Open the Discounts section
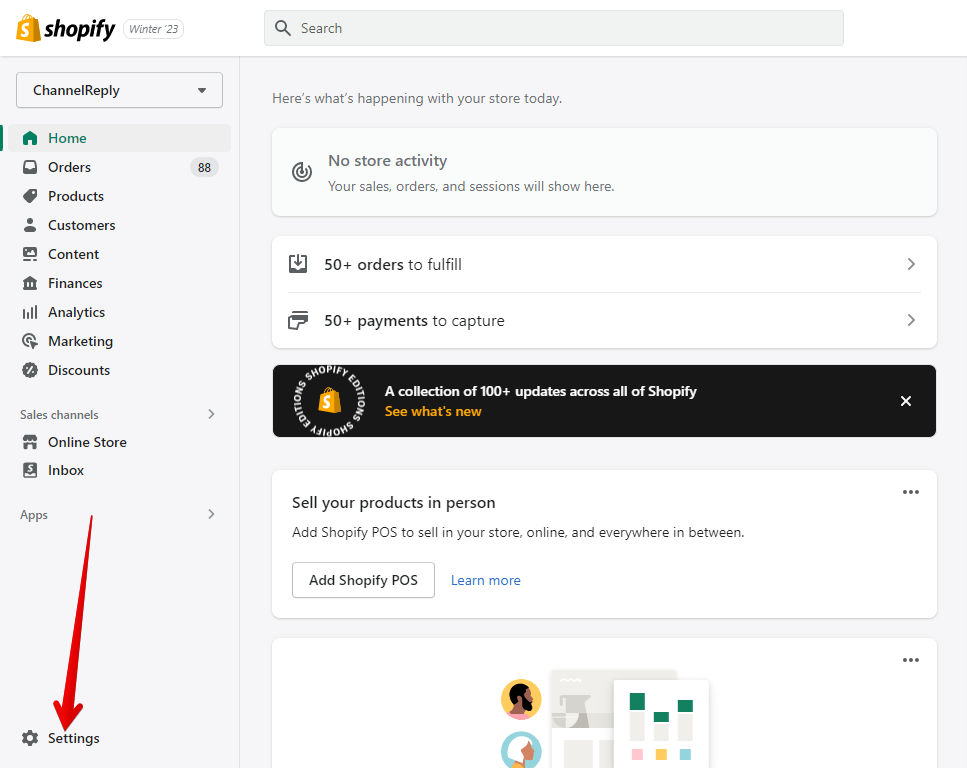Viewport: 967px width, 768px height. point(79,370)
